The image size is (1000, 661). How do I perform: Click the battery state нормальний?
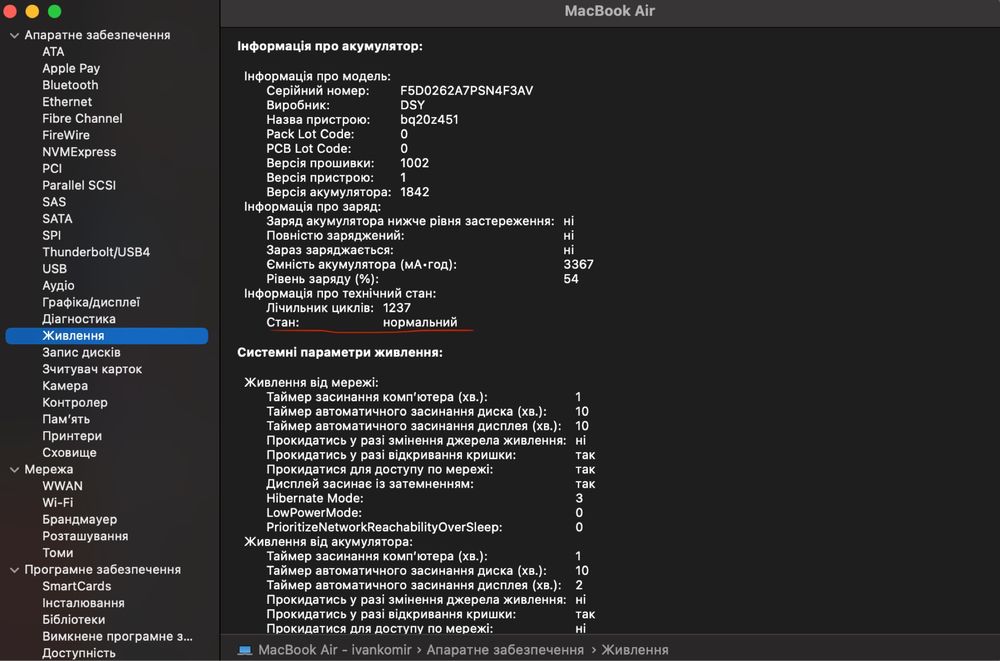(420, 322)
